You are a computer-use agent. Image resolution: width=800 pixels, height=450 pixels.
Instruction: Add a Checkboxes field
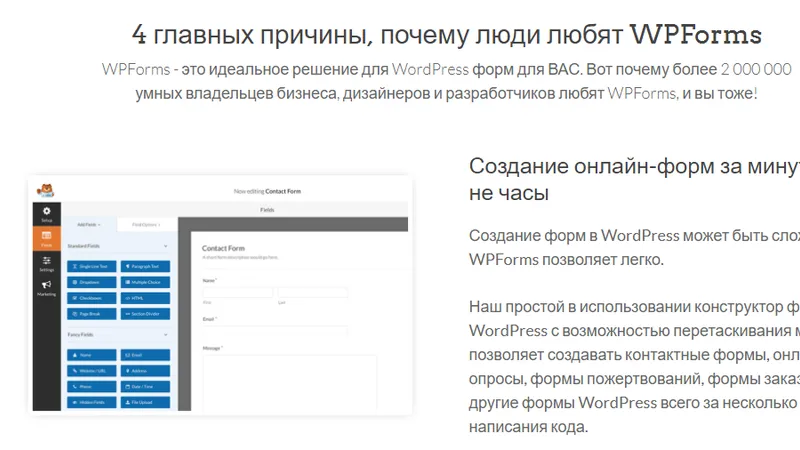point(92,298)
